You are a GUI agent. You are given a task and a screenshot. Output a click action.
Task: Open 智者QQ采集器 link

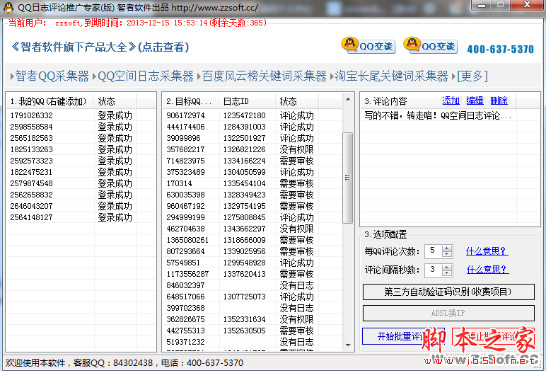(52, 76)
